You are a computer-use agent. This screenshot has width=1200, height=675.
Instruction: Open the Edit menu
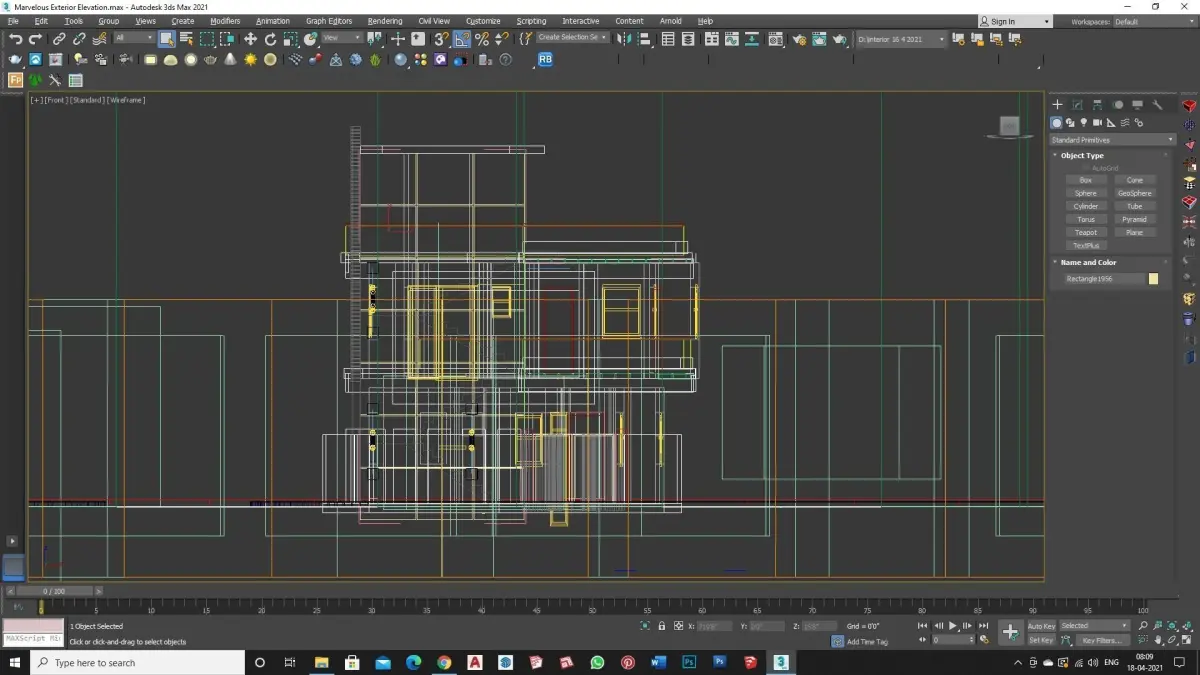41,21
